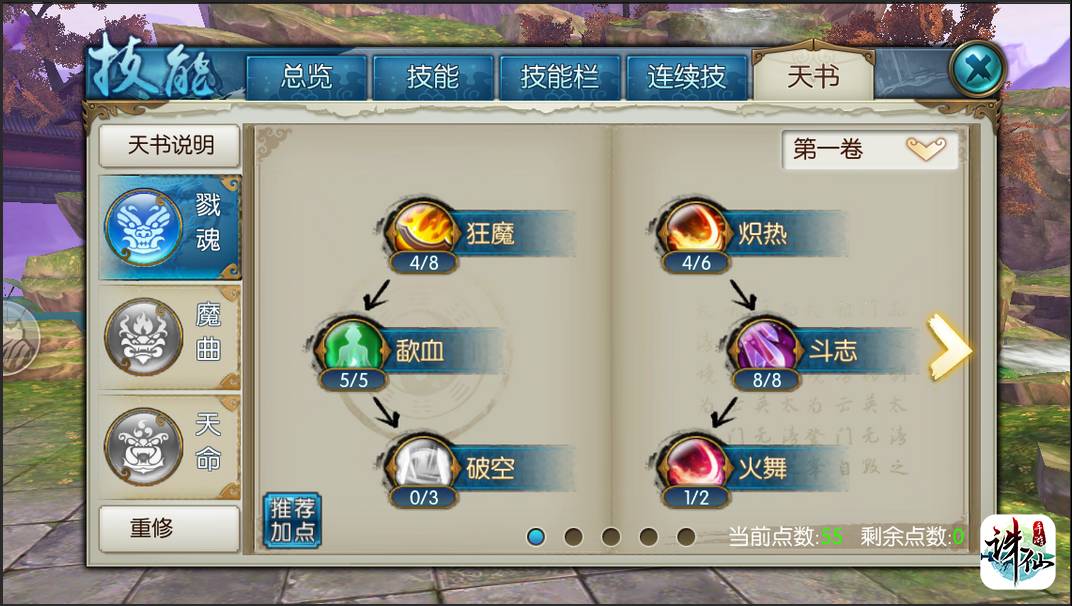
Task: Tap the green 歃血 skill icon
Action: 353,346
